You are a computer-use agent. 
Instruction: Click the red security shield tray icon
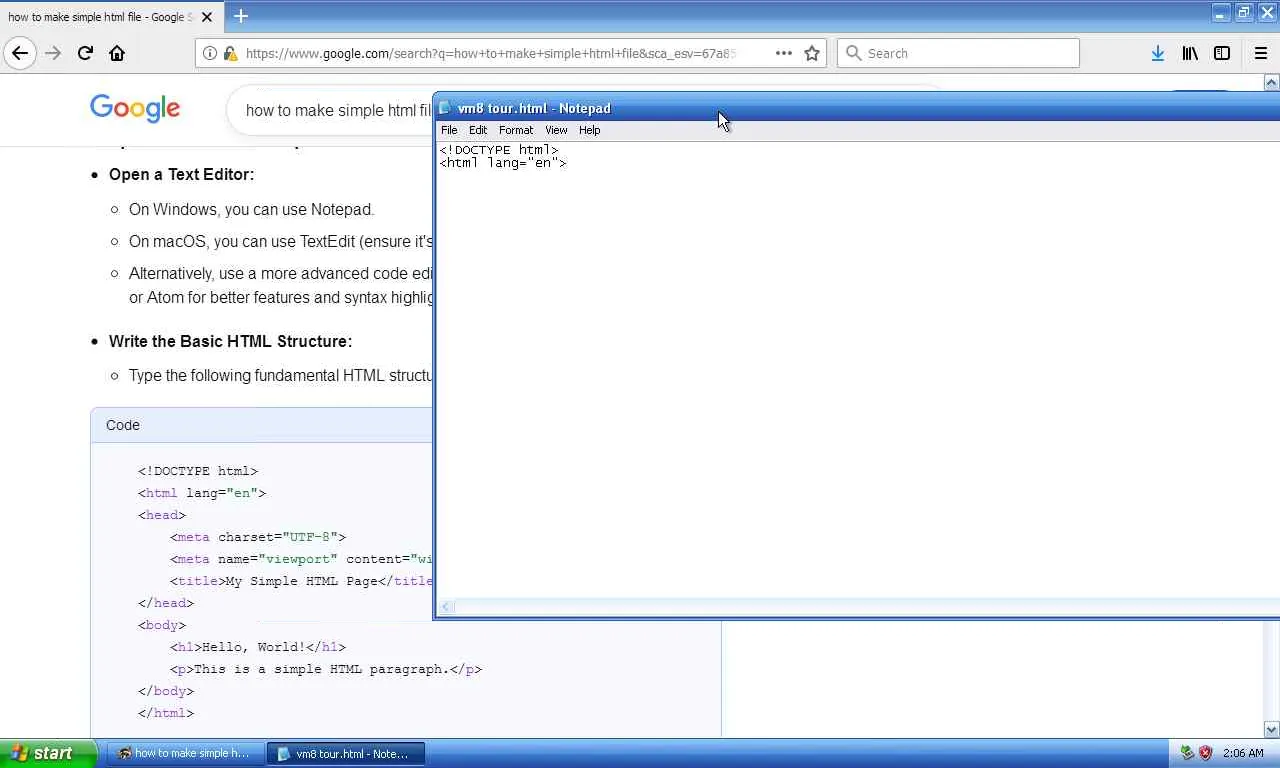click(1205, 753)
